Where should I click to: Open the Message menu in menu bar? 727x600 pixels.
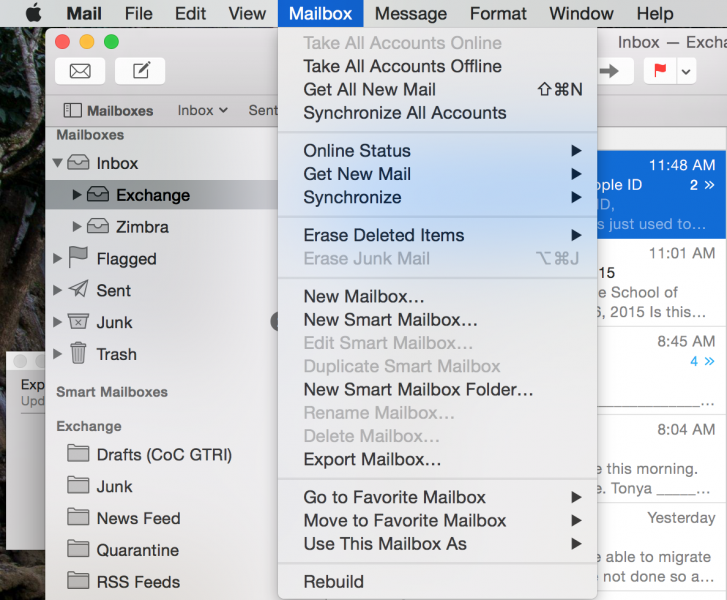tap(410, 13)
